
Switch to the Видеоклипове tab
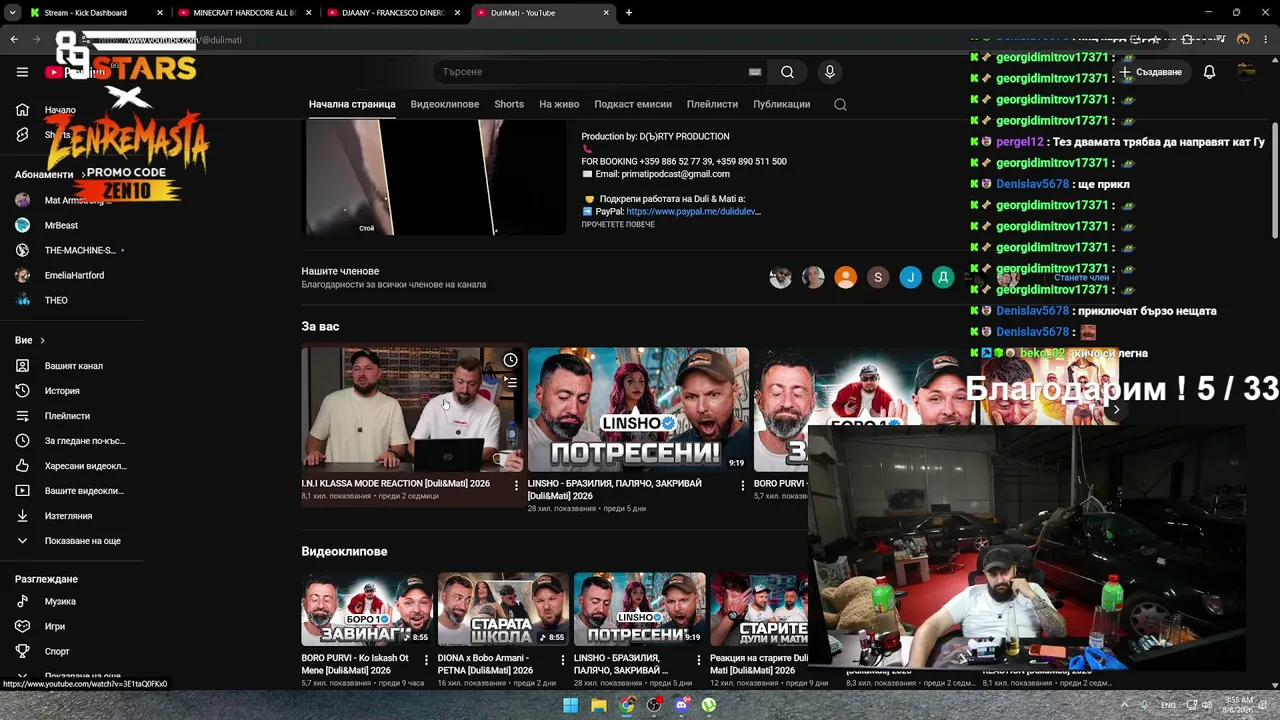[445, 104]
